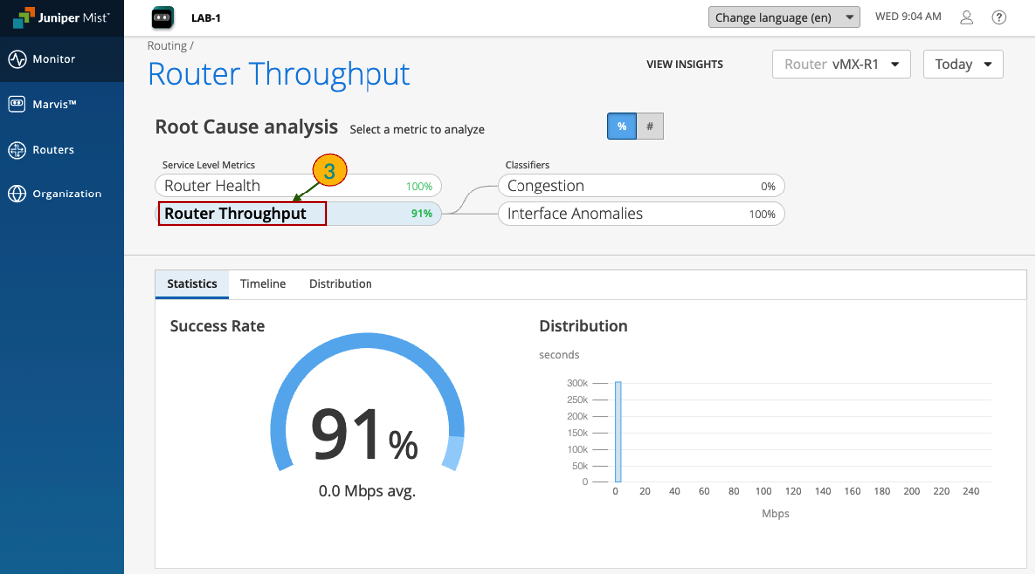
Task: Click the LAB-1 robot avatar icon
Action: click(162, 17)
